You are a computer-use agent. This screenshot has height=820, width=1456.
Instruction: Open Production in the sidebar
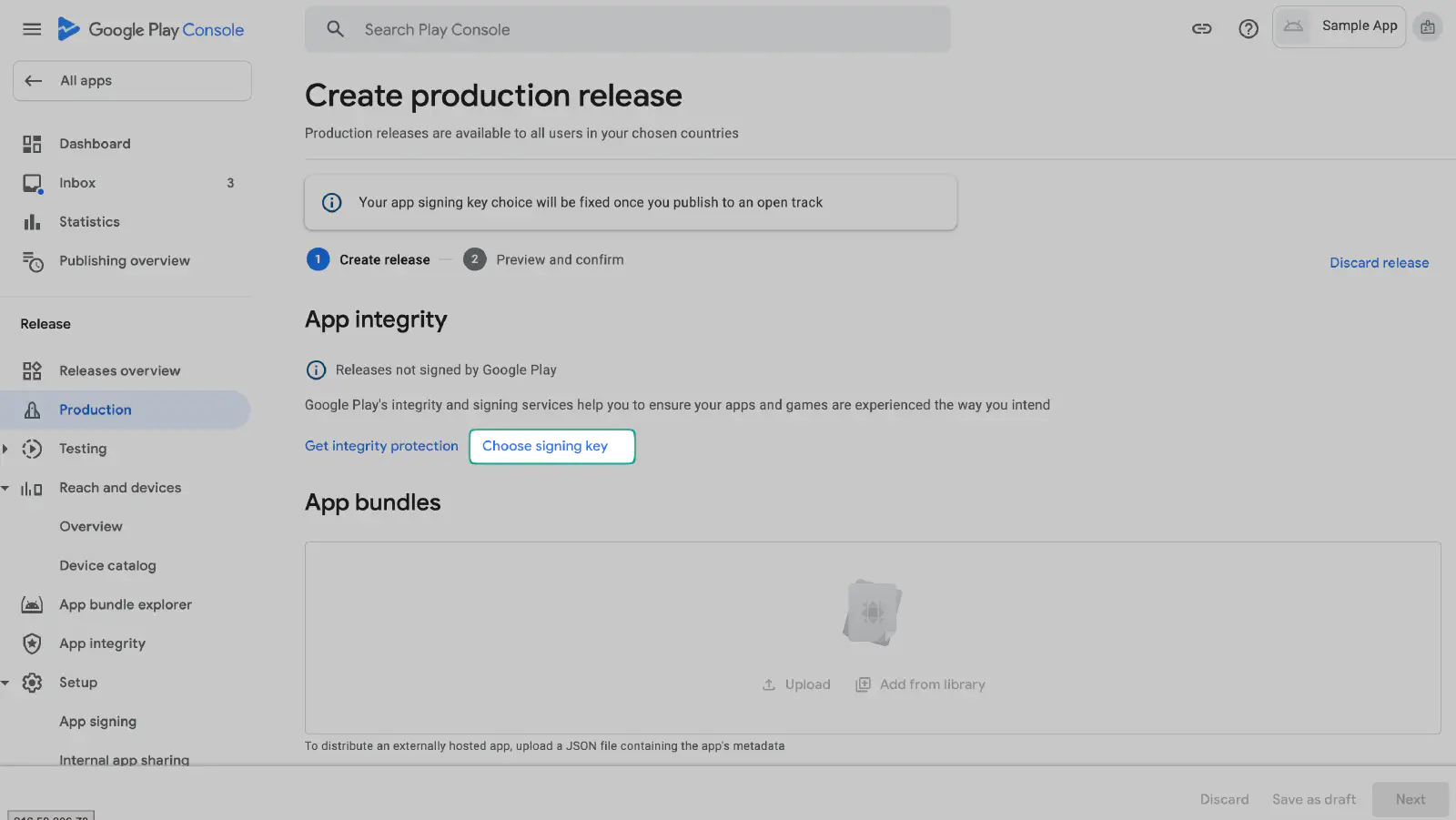coord(125,410)
